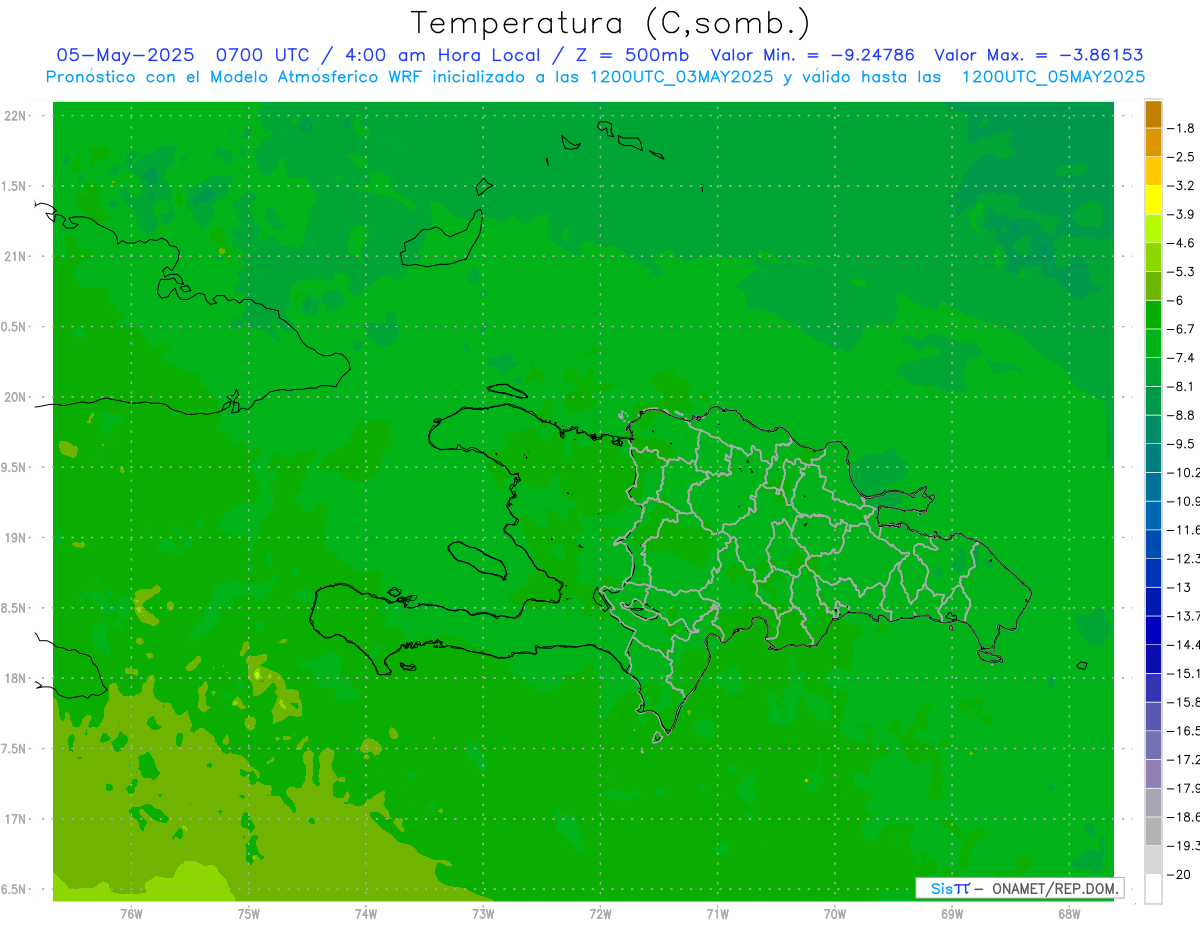Viewport: 1200px width, 927px height.
Task: Click the '70W' longitude label
Action: point(834,914)
